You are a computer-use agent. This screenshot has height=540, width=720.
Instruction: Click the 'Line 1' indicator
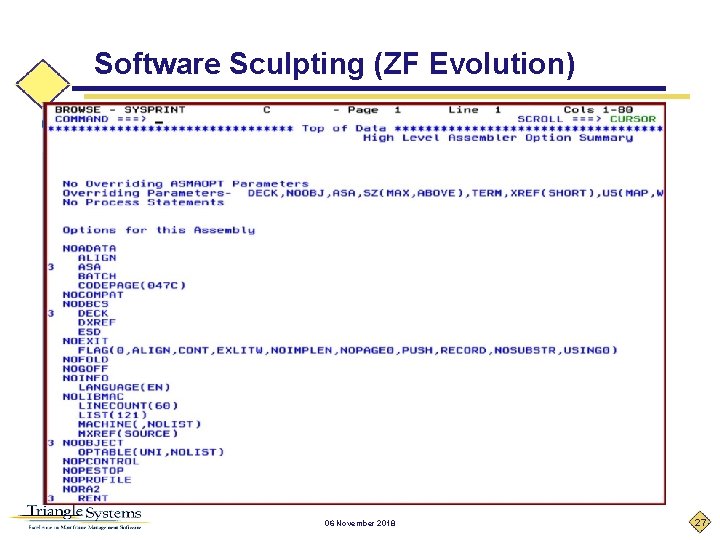pyautogui.click(x=474, y=110)
